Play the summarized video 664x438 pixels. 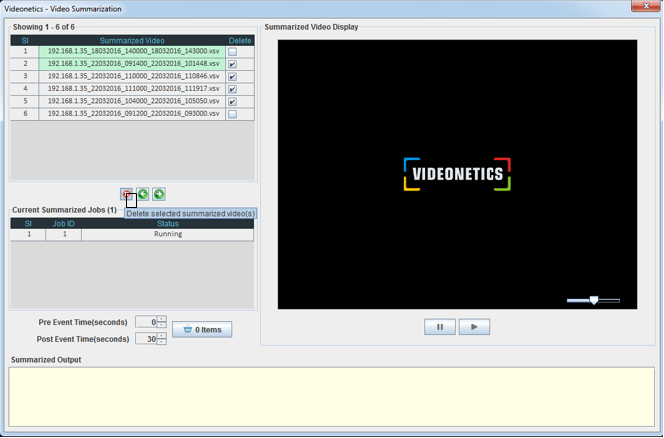click(x=474, y=327)
